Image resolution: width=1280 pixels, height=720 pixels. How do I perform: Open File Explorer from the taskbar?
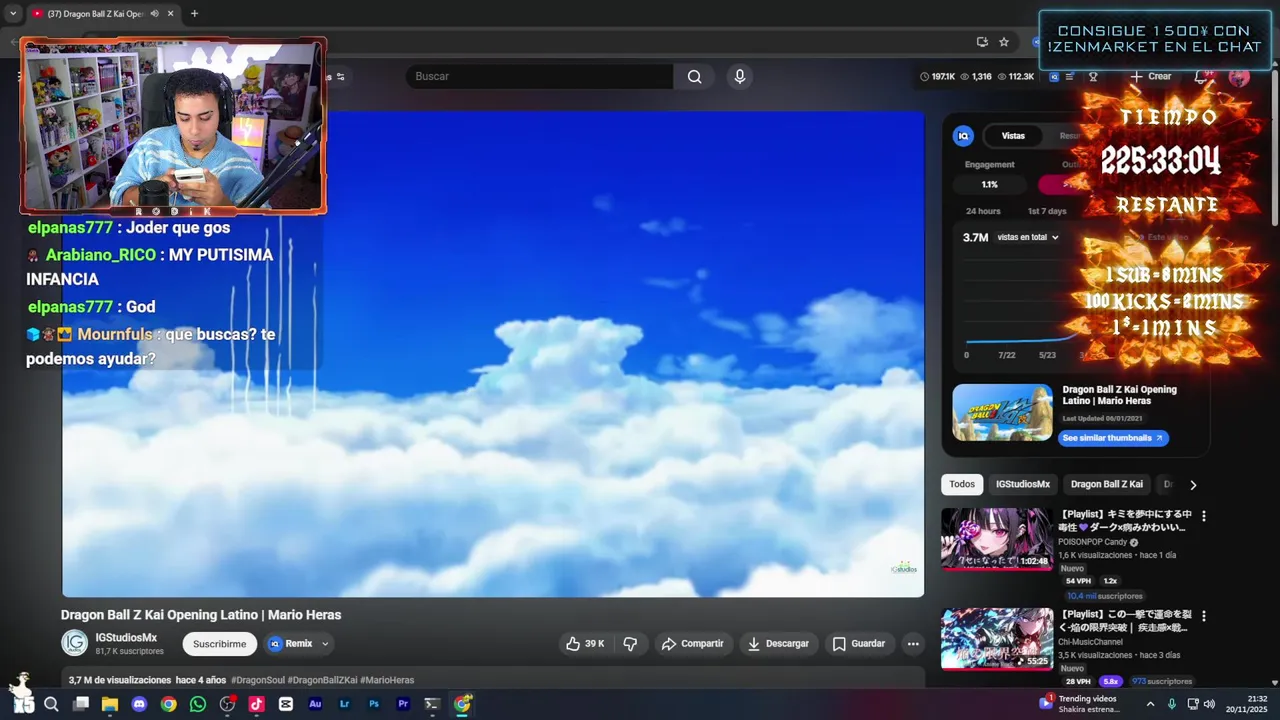click(110, 704)
